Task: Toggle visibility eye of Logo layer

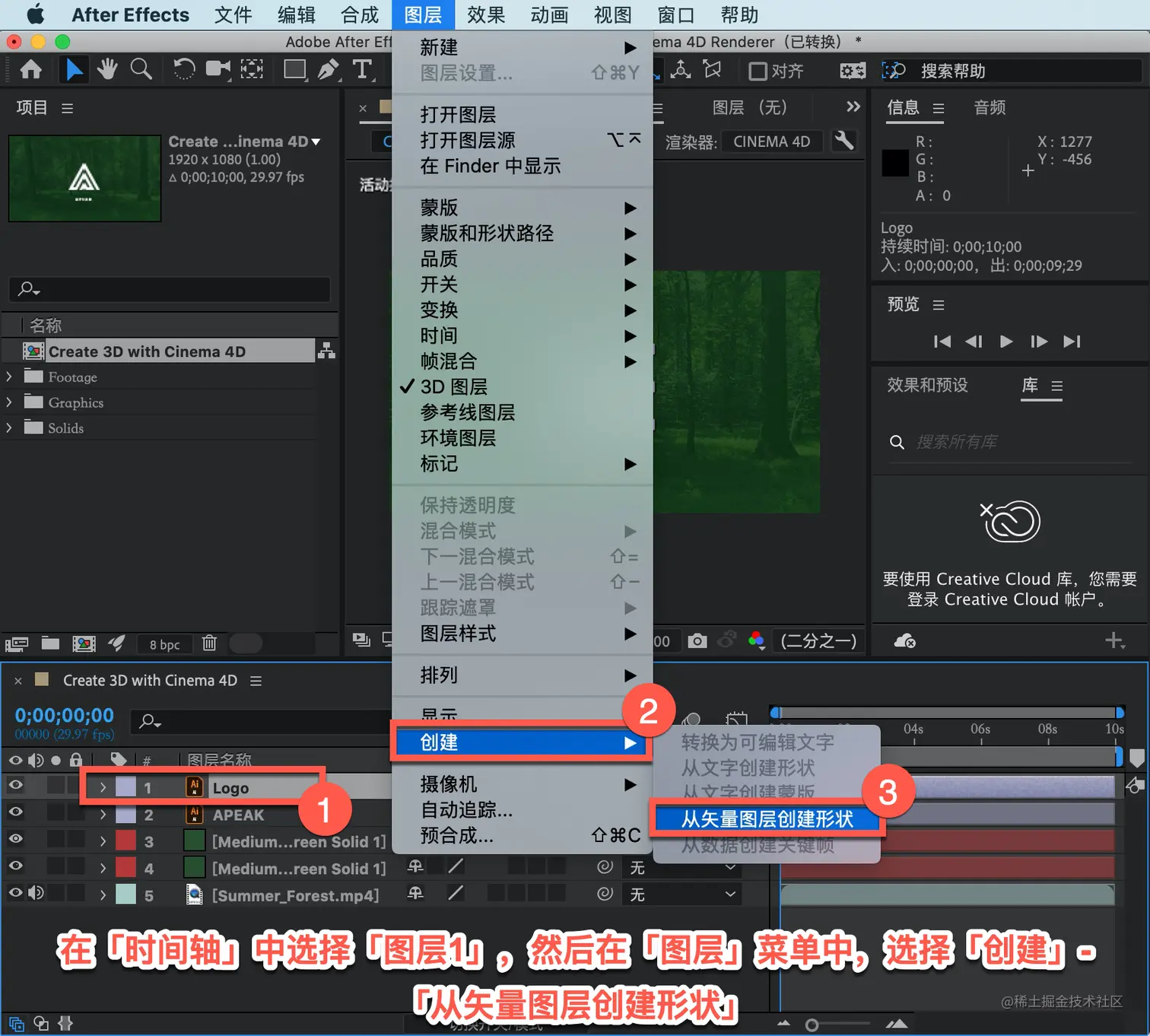Action: [15, 785]
